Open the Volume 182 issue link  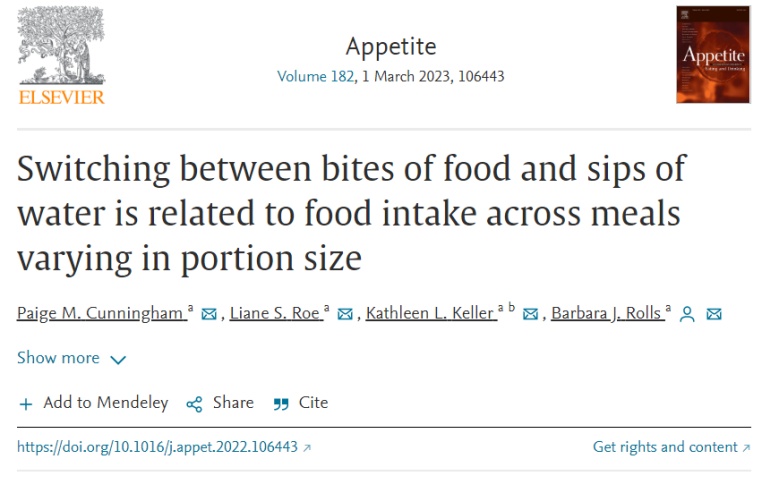315,77
